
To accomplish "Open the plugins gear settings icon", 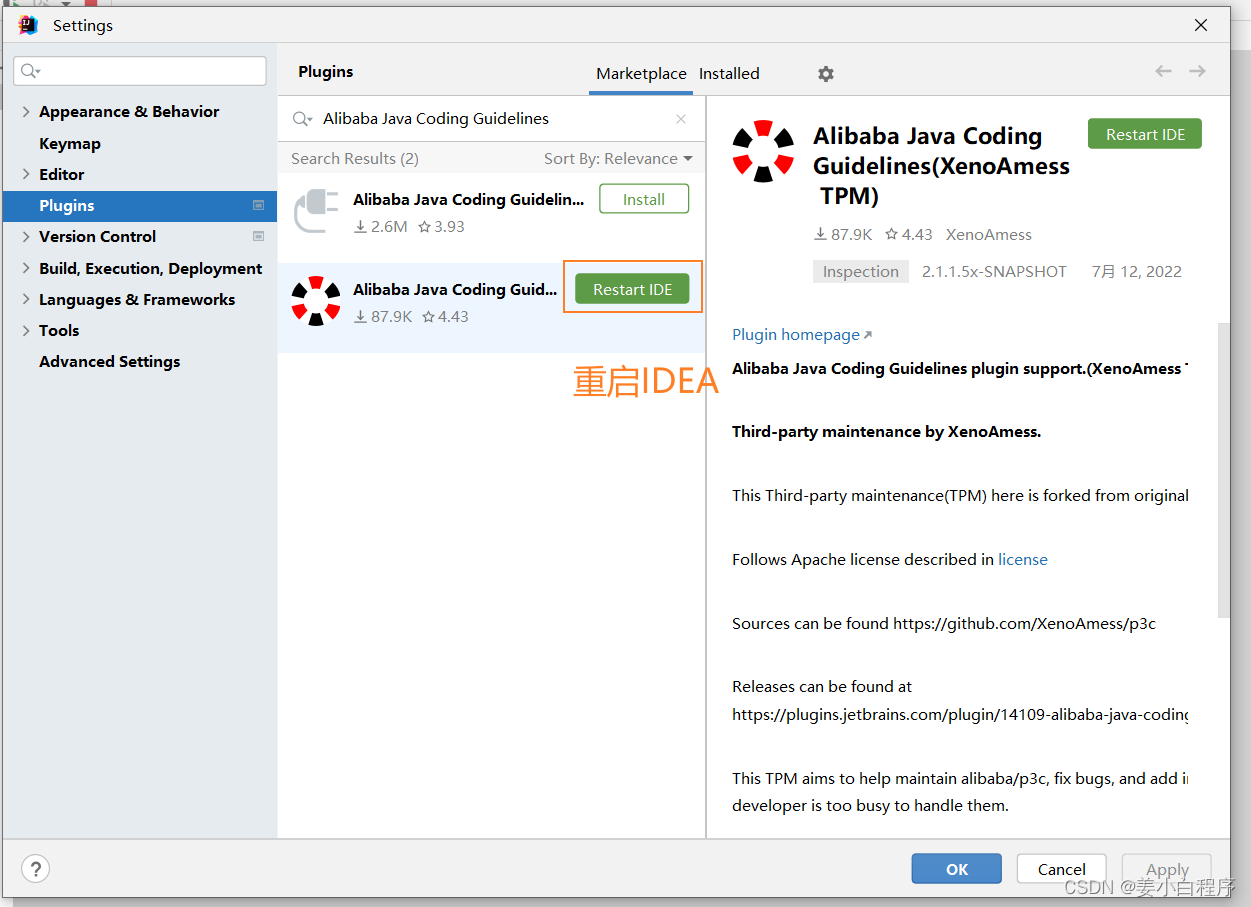I will 825,73.
